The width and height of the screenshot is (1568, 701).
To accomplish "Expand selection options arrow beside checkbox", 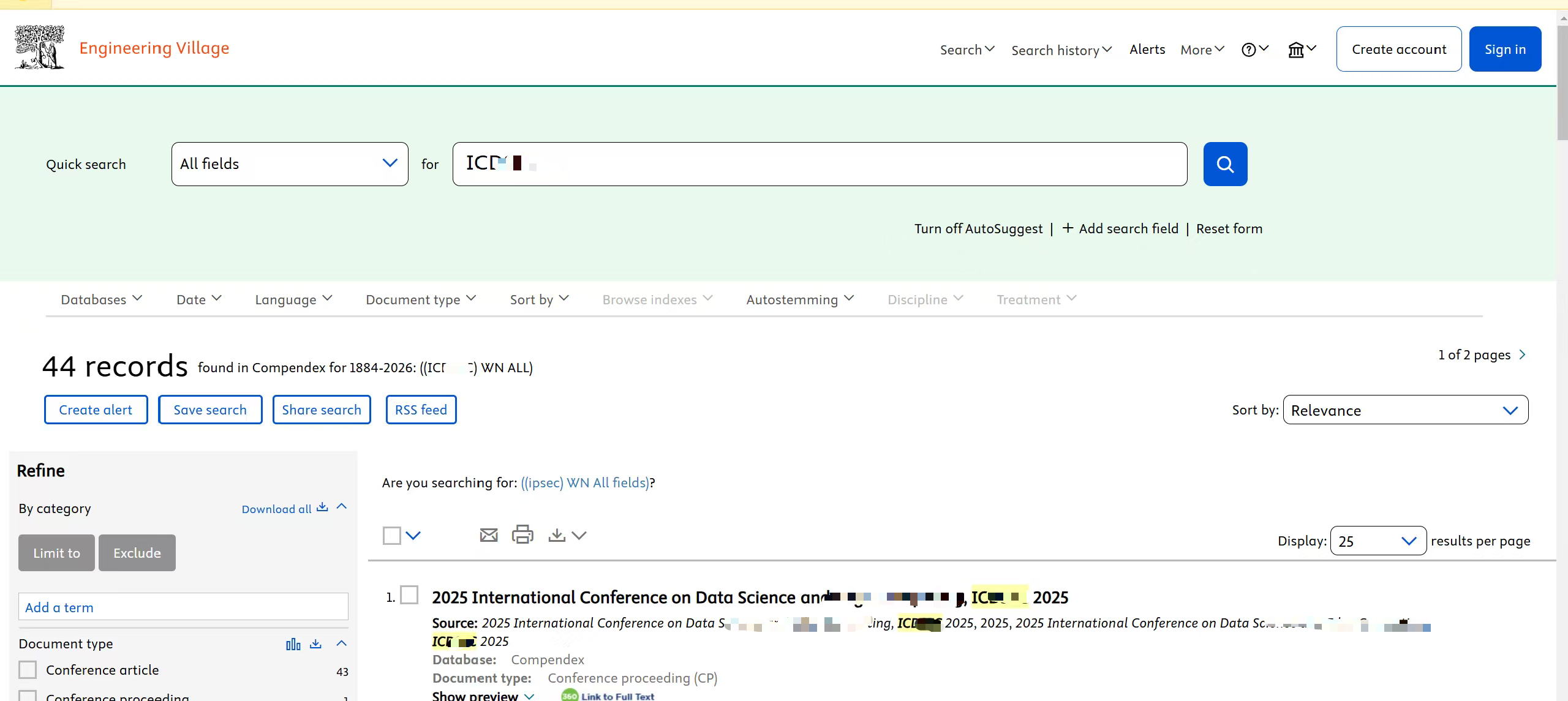I will pos(414,536).
